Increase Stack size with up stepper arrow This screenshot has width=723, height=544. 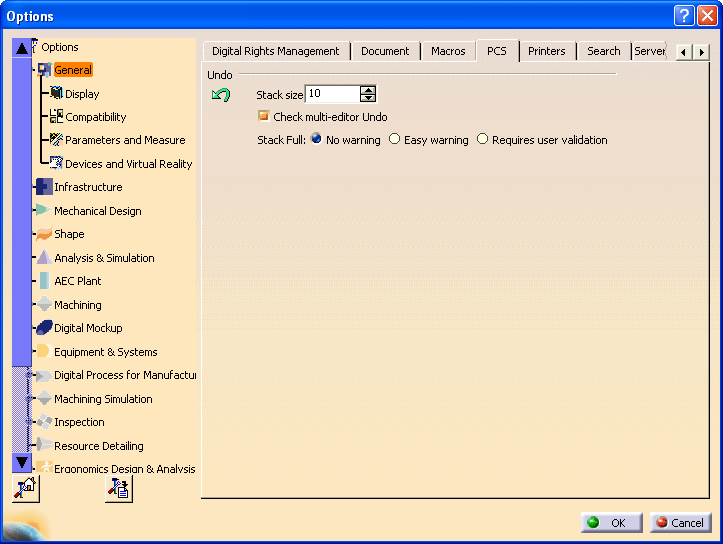coord(368,90)
